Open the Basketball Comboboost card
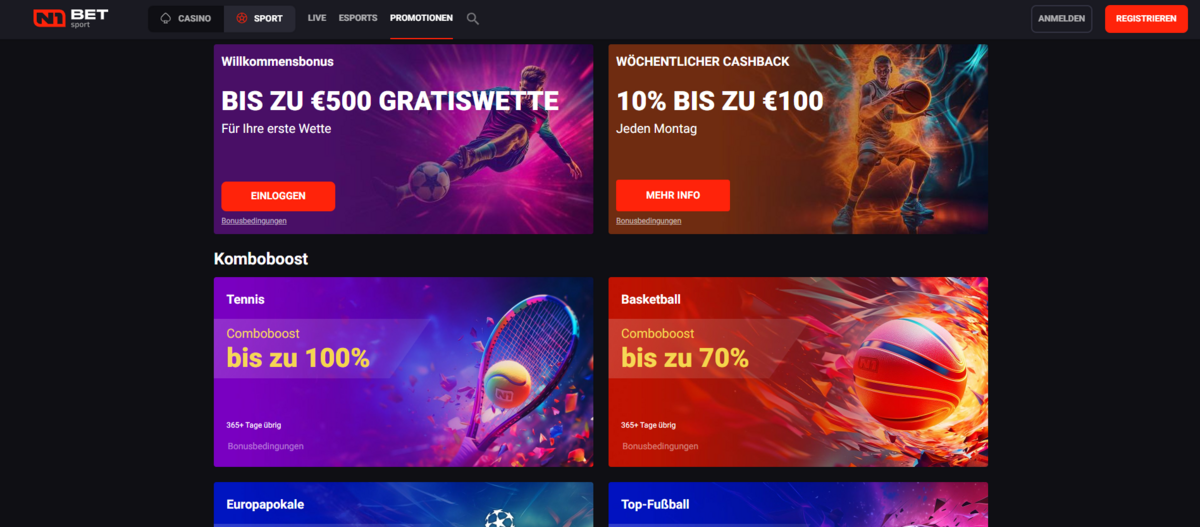The height and width of the screenshot is (527, 1200). [798, 372]
